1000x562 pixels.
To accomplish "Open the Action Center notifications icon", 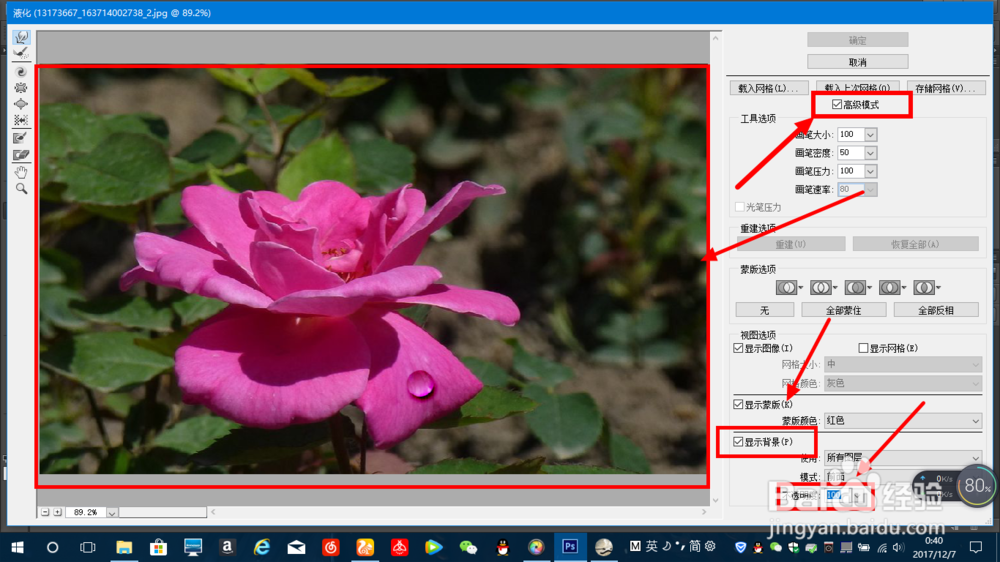I will [x=976, y=547].
